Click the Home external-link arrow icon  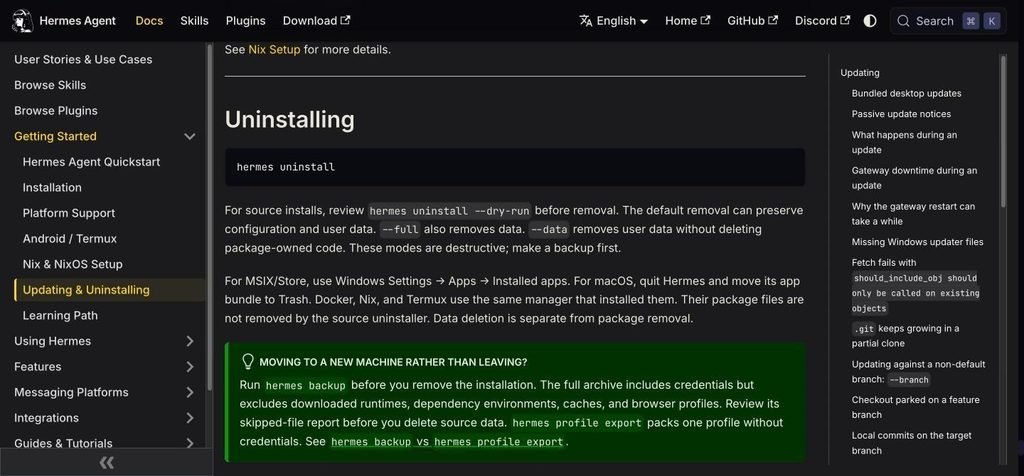pyautogui.click(x=705, y=20)
